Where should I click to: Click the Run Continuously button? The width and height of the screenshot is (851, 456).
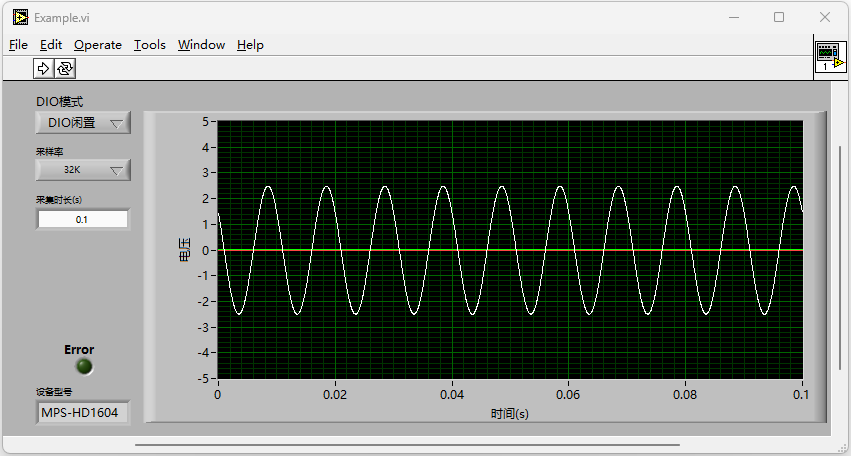click(x=65, y=68)
